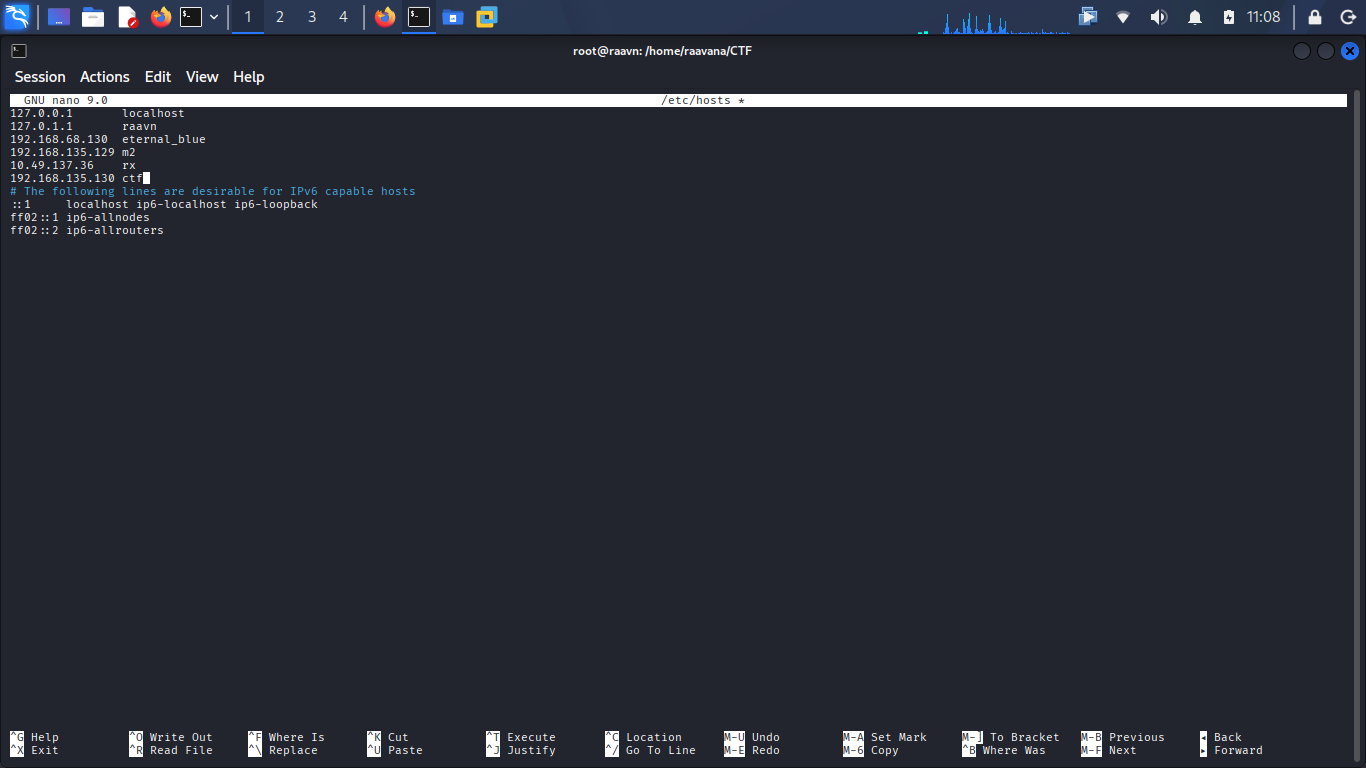Click the /etc/hosts filename in nano's title bar
The image size is (1366, 768).
[x=696, y=101]
